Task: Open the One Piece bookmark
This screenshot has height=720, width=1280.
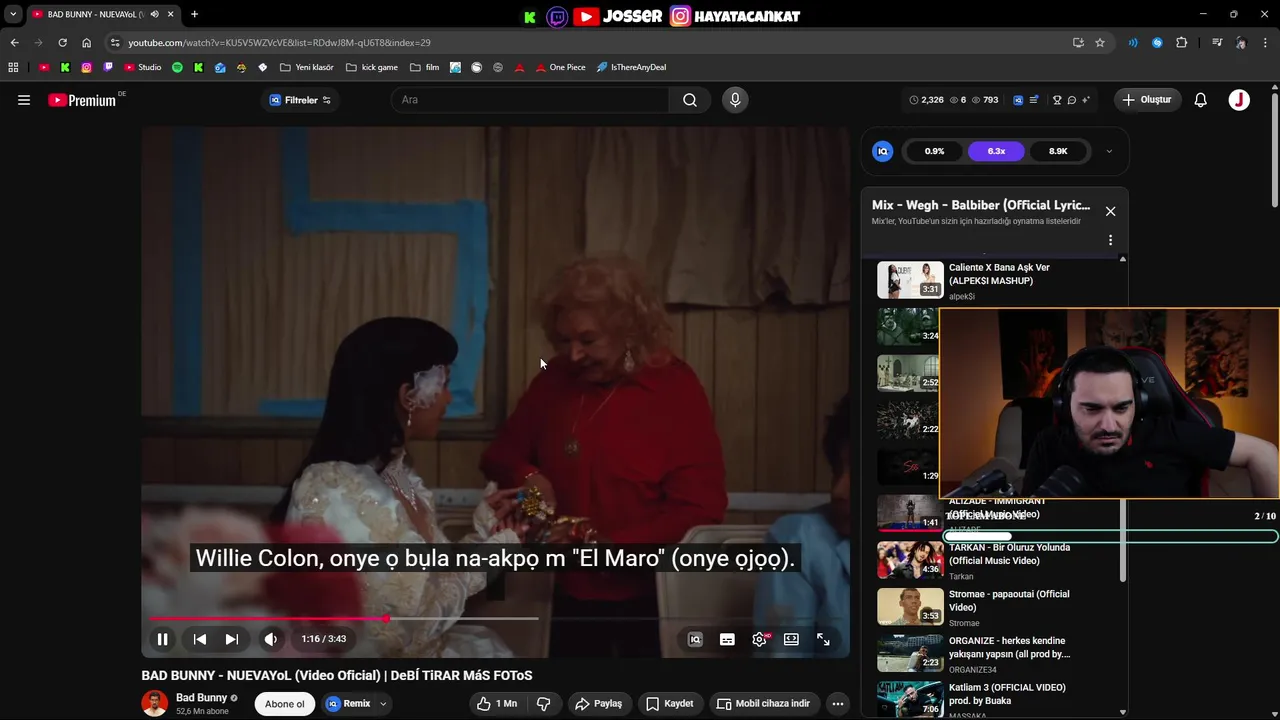Action: (560, 67)
